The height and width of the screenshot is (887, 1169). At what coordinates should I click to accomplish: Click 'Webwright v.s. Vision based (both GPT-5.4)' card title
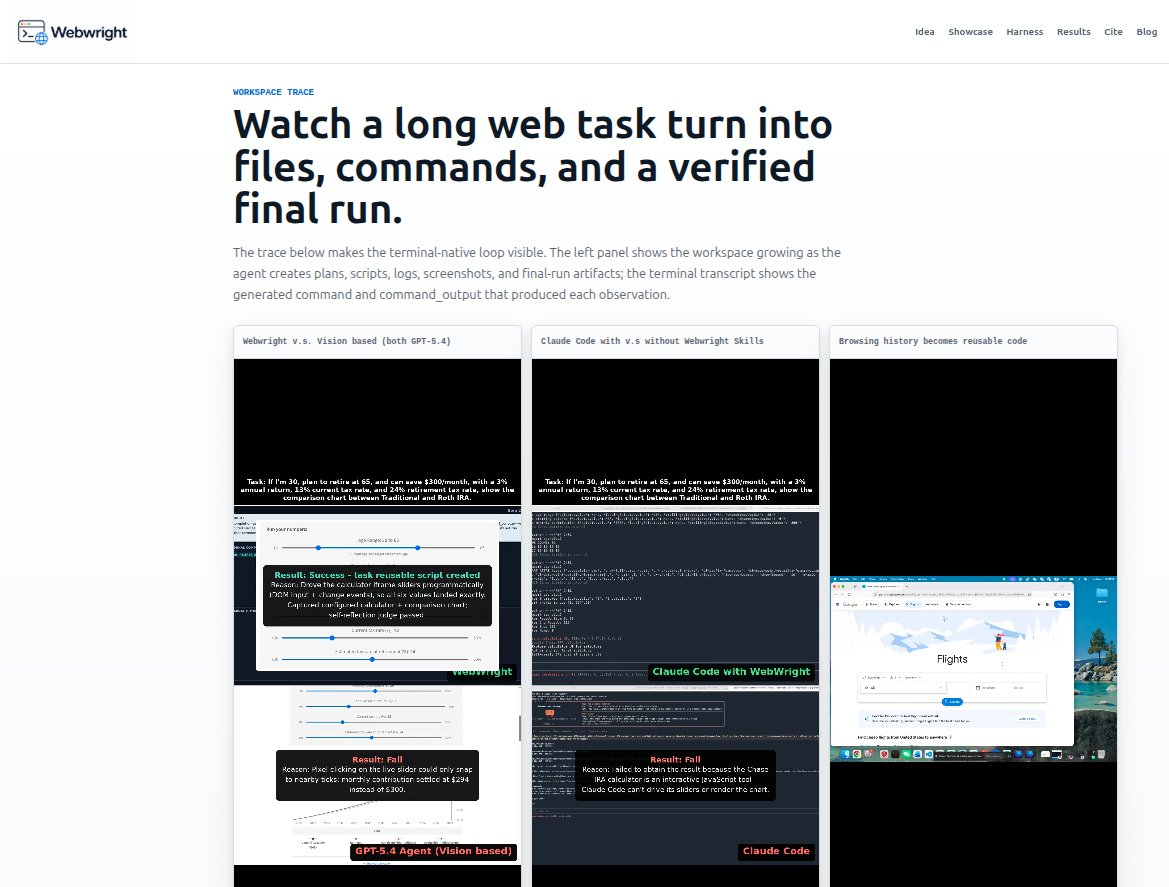point(347,341)
